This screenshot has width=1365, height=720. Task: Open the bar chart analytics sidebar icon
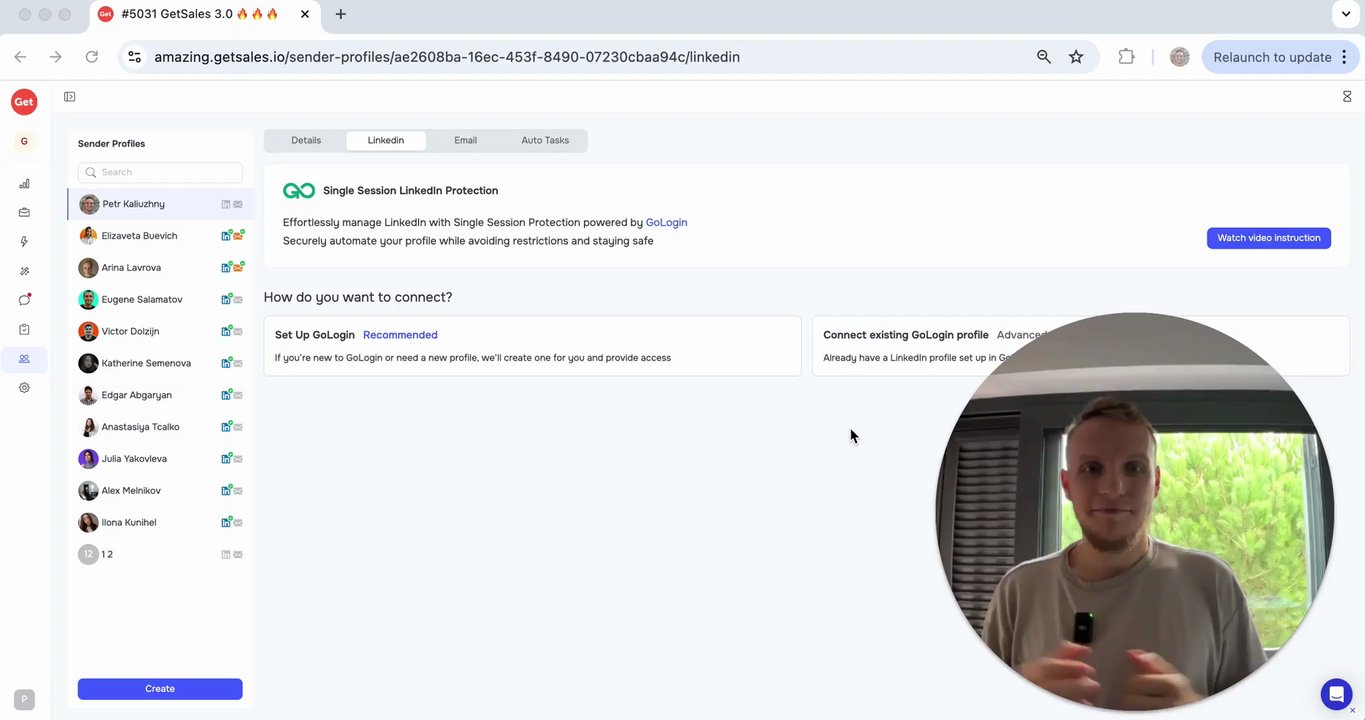[x=24, y=184]
